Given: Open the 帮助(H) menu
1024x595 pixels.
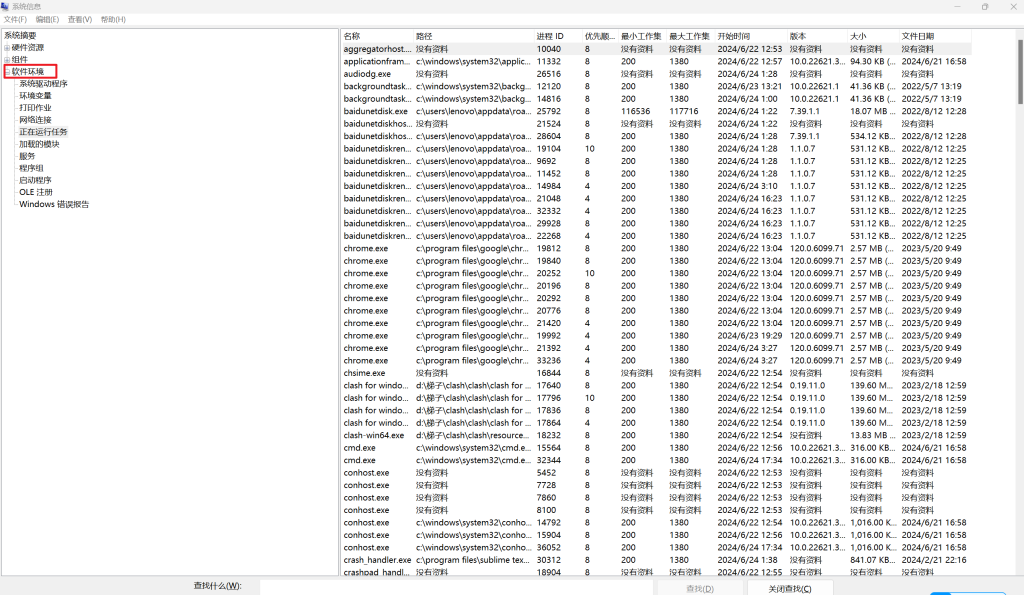Looking at the screenshot, I should click(113, 19).
